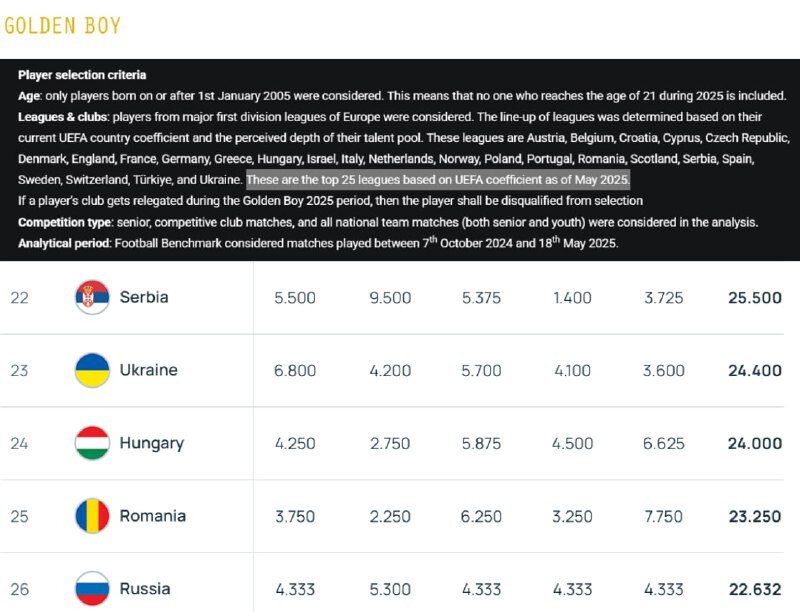Click rank number 26 in the table
The height and width of the screenshot is (612, 800).
point(20,589)
